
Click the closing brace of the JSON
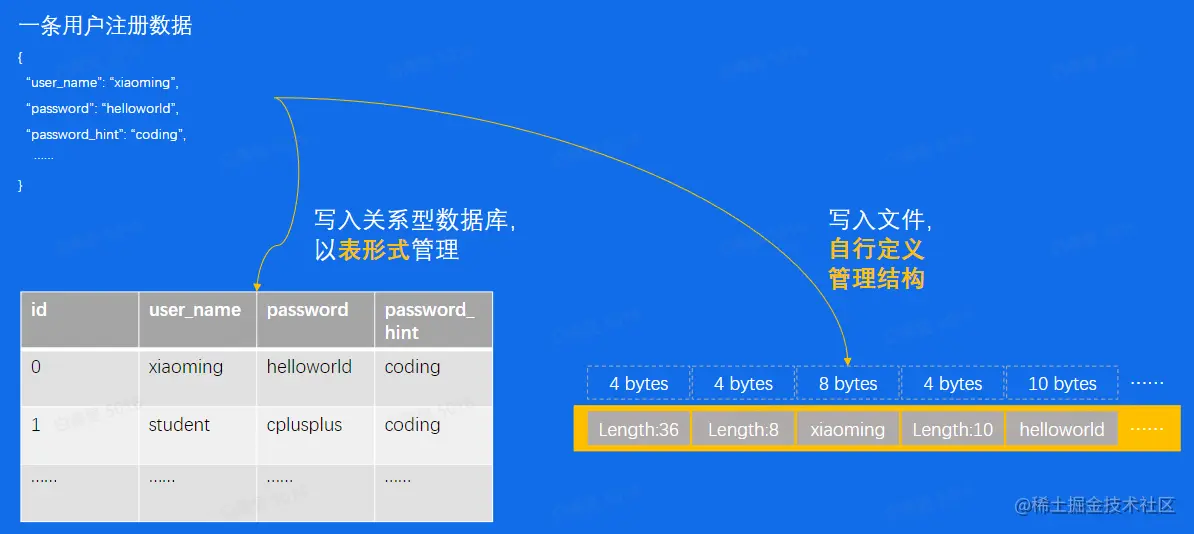click(21, 185)
